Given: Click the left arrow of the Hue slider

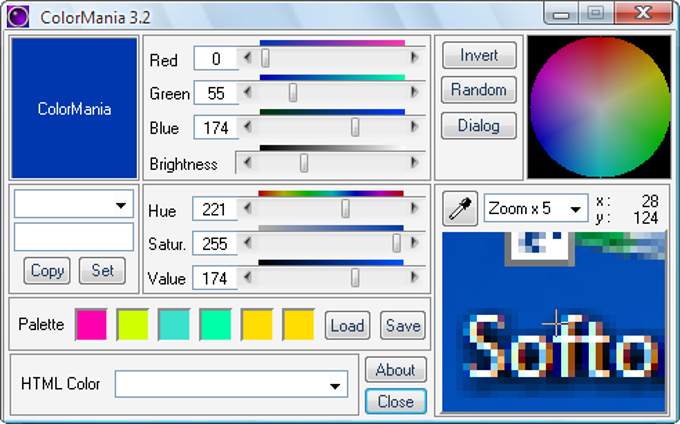Looking at the screenshot, I should (248, 209).
